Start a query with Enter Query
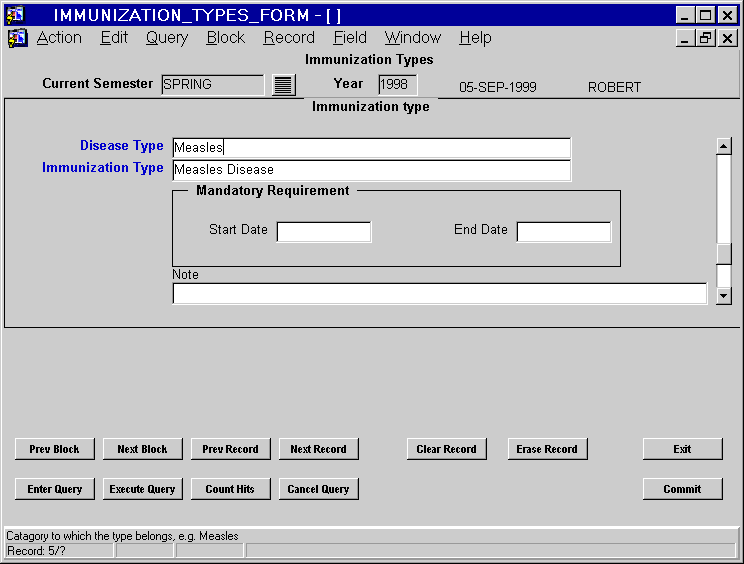 [55, 489]
